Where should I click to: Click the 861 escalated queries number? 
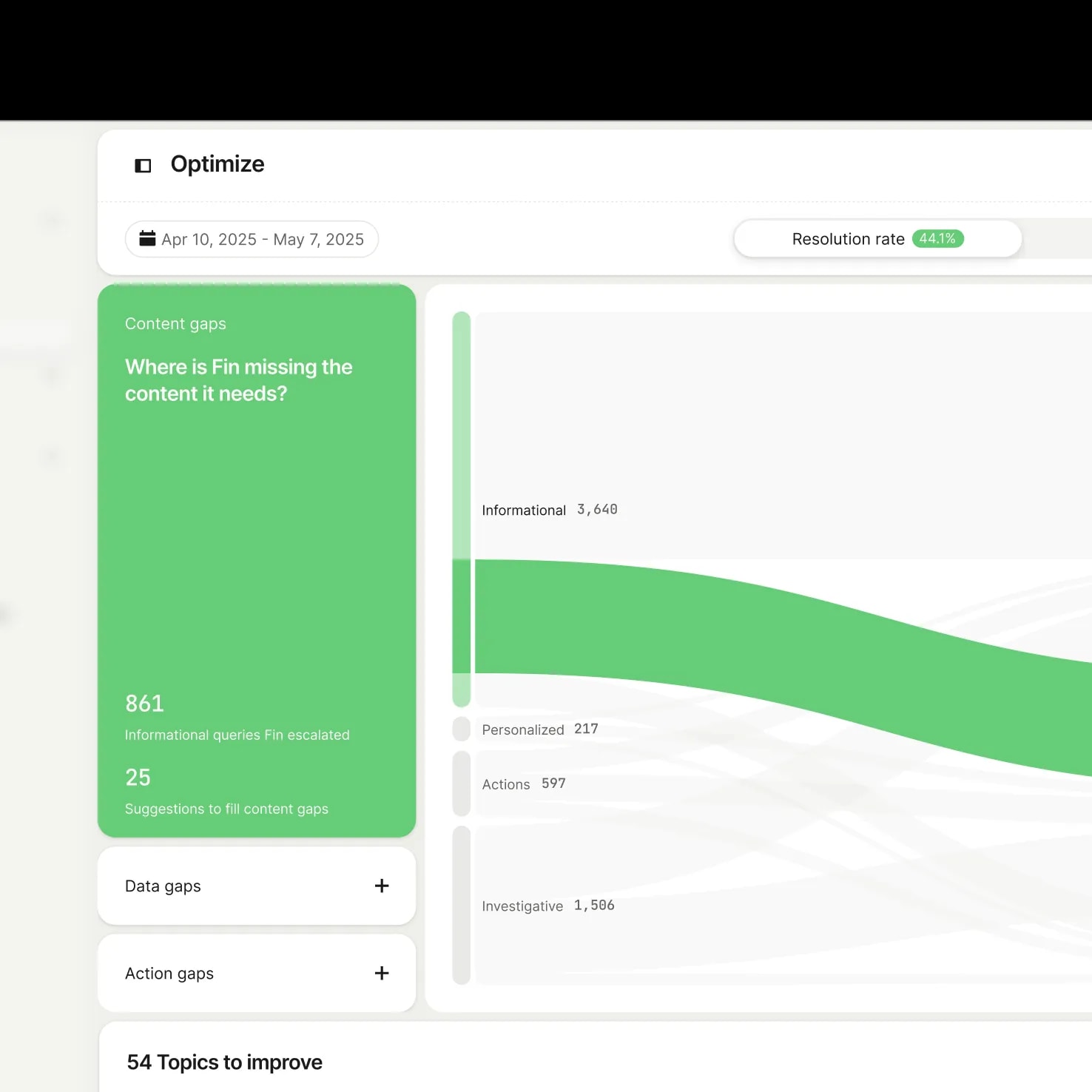pos(144,704)
